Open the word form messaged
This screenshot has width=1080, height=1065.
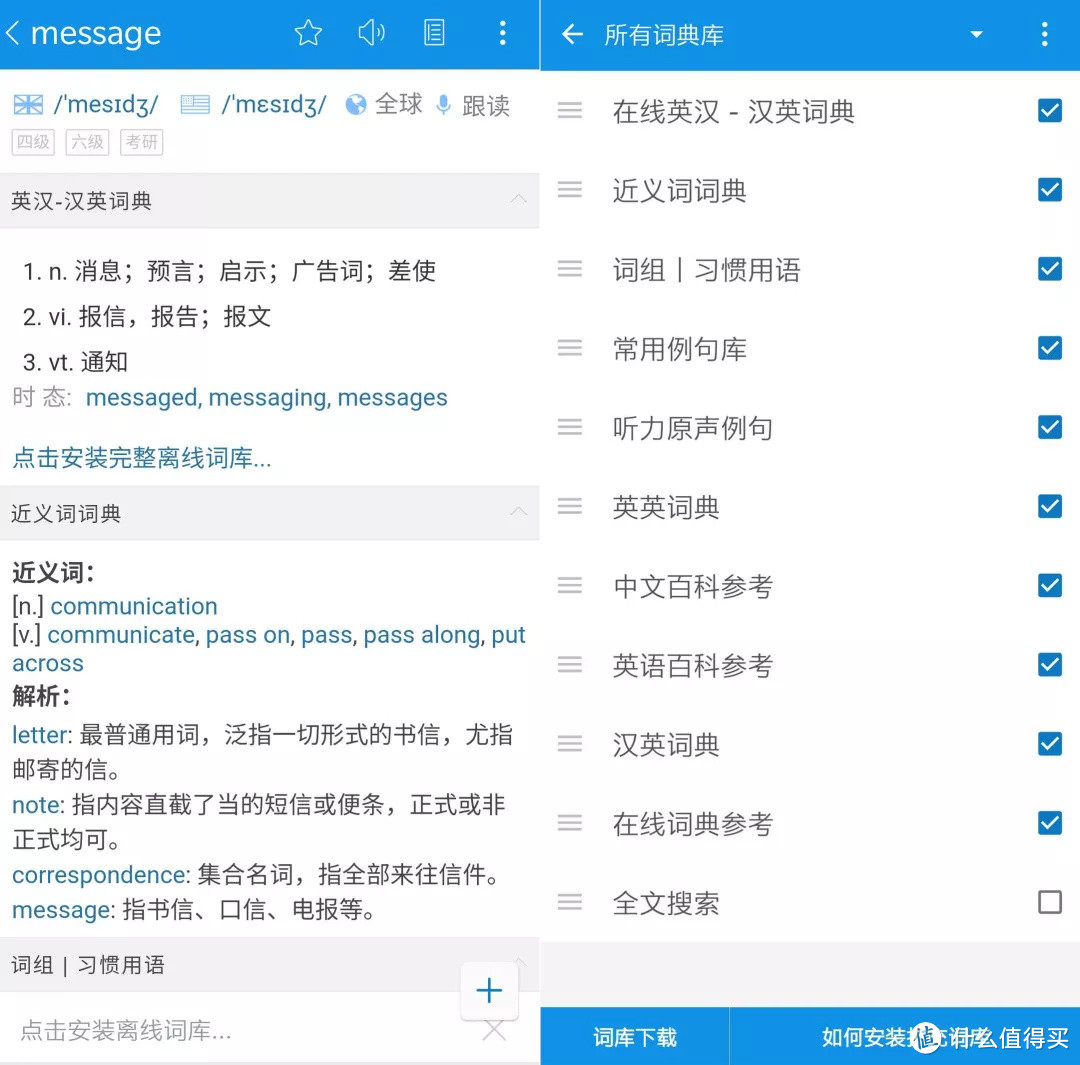(143, 397)
